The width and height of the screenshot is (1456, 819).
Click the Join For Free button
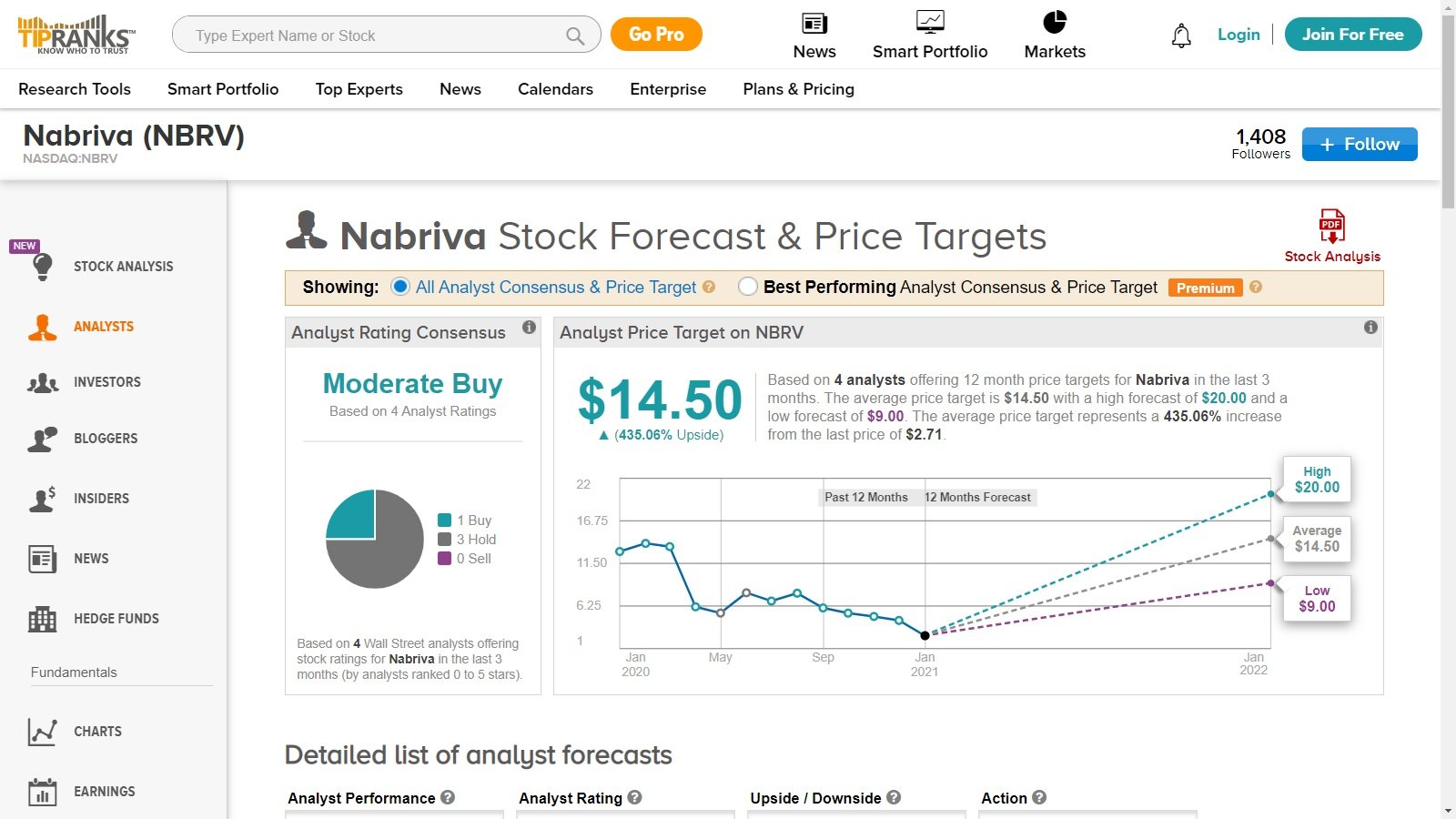(1352, 35)
